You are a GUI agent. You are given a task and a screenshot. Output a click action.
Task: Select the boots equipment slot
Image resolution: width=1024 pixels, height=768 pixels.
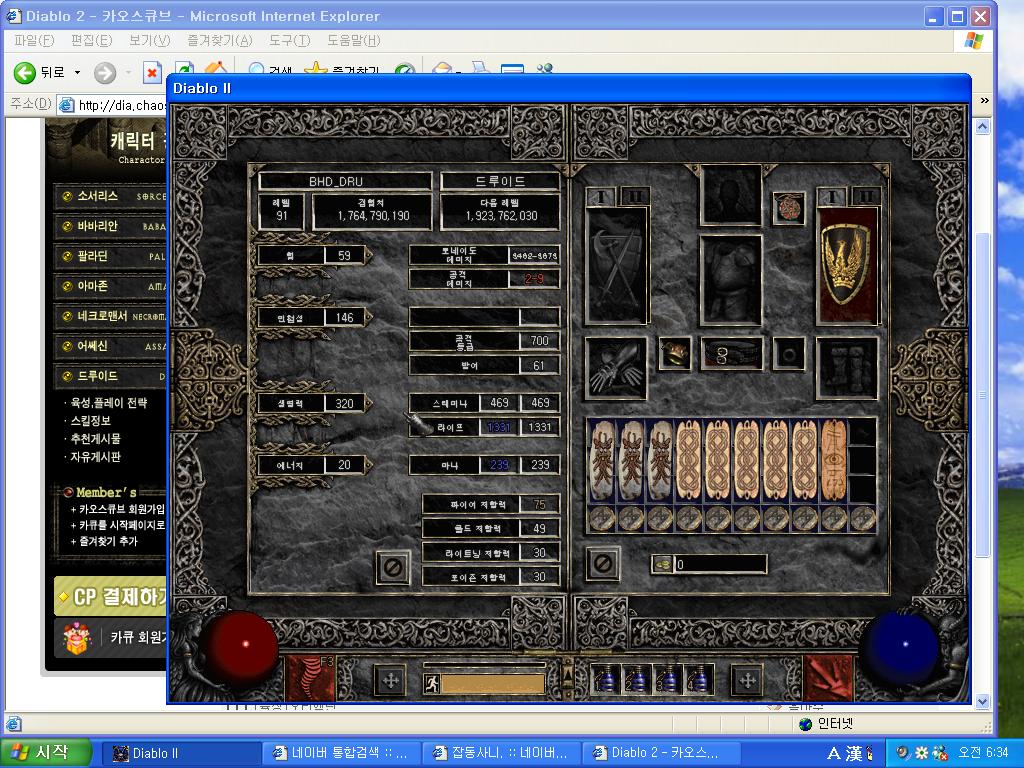click(x=846, y=368)
